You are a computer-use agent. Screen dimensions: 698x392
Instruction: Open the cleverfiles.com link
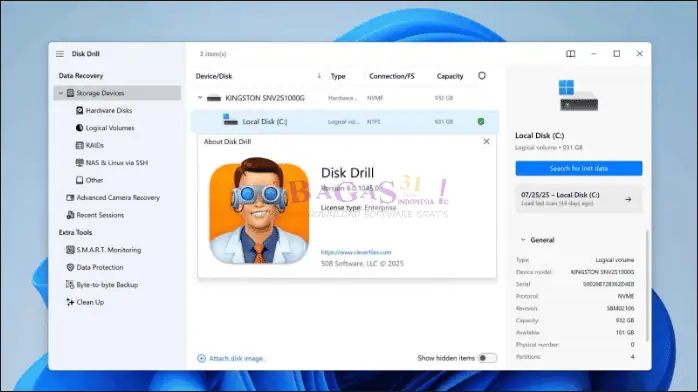[x=356, y=252]
